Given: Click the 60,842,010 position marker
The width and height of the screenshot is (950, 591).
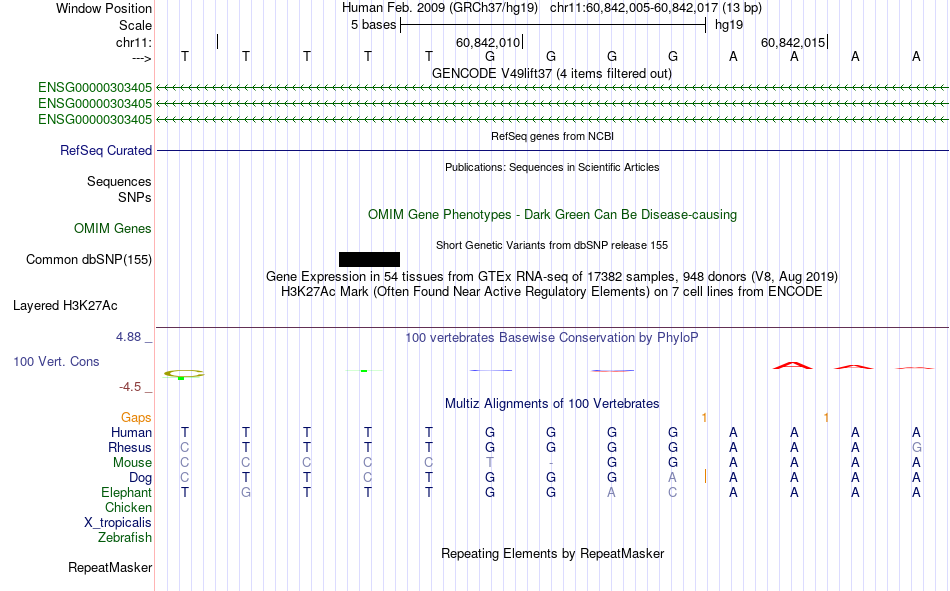Looking at the screenshot, I should coord(488,42).
